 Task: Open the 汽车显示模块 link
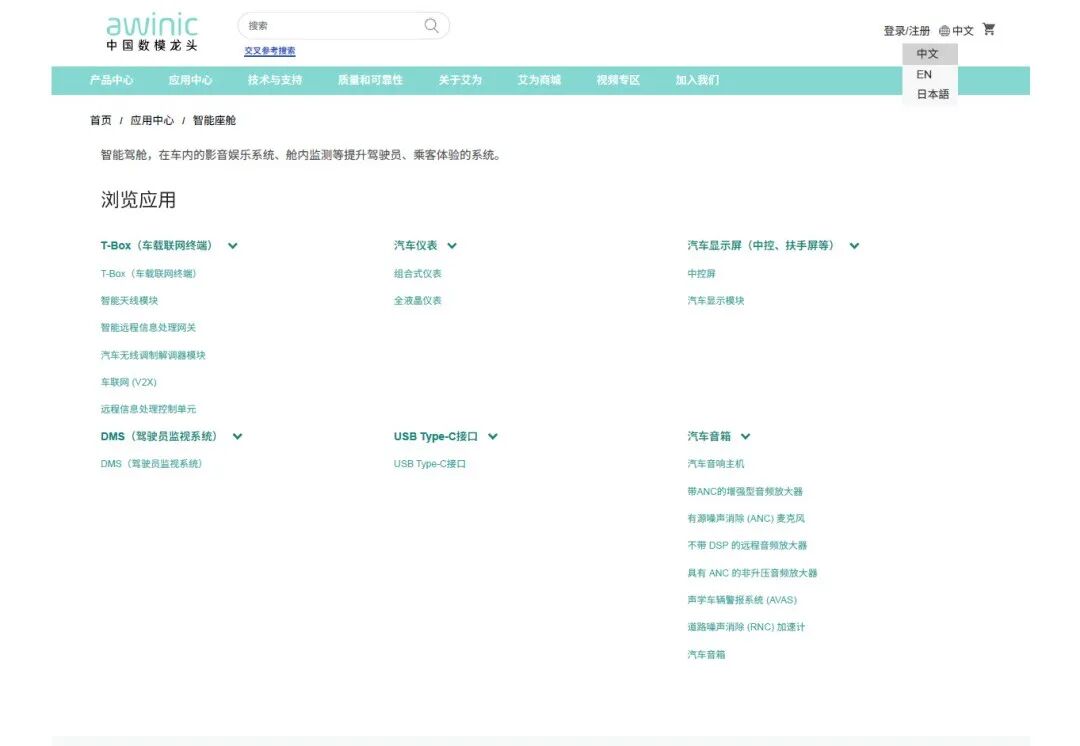click(716, 300)
